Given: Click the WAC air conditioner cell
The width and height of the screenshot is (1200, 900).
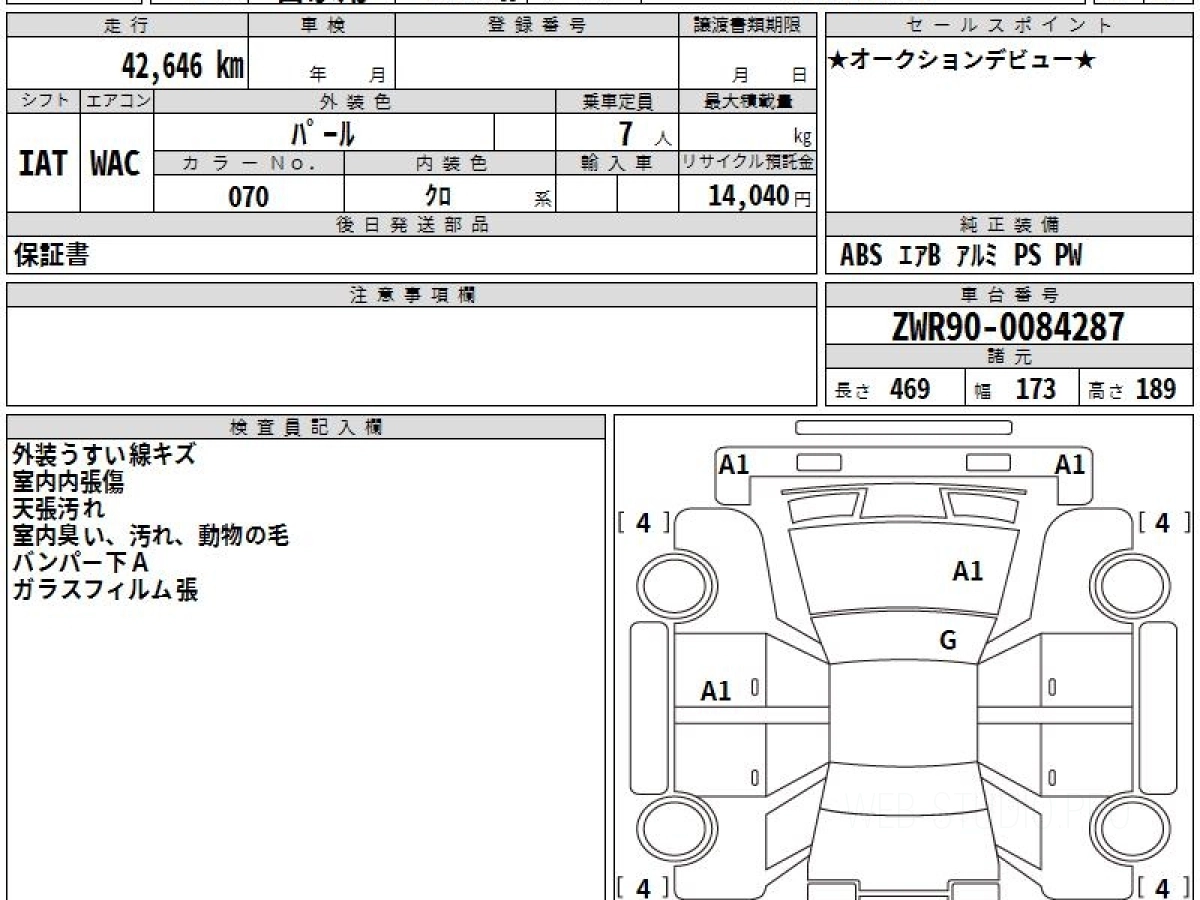Looking at the screenshot, I should coord(116,163).
